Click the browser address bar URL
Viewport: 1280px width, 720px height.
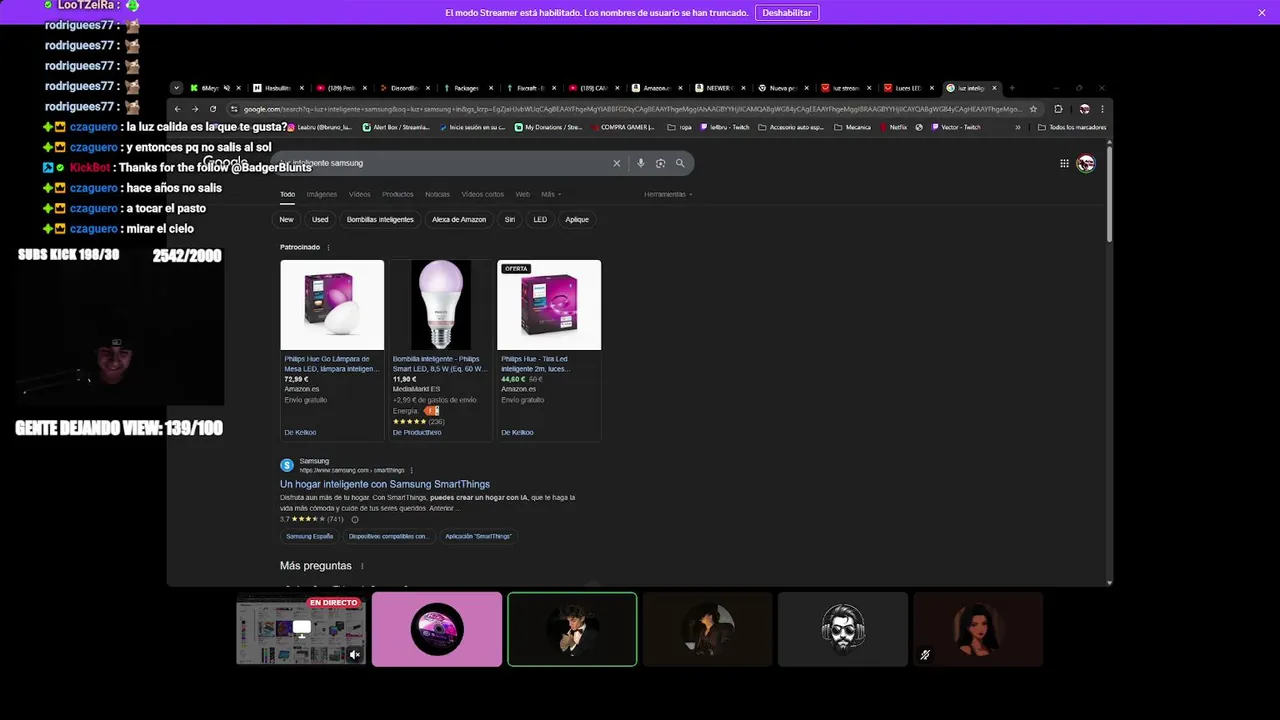632,109
